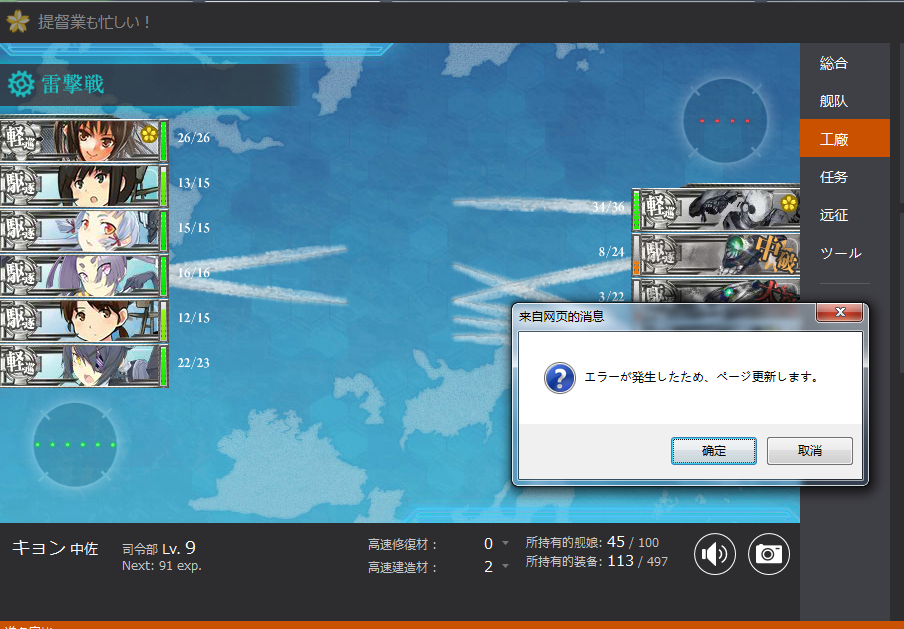Click the 确定 button in the dialog
Image resolution: width=904 pixels, height=629 pixels.
(714, 451)
